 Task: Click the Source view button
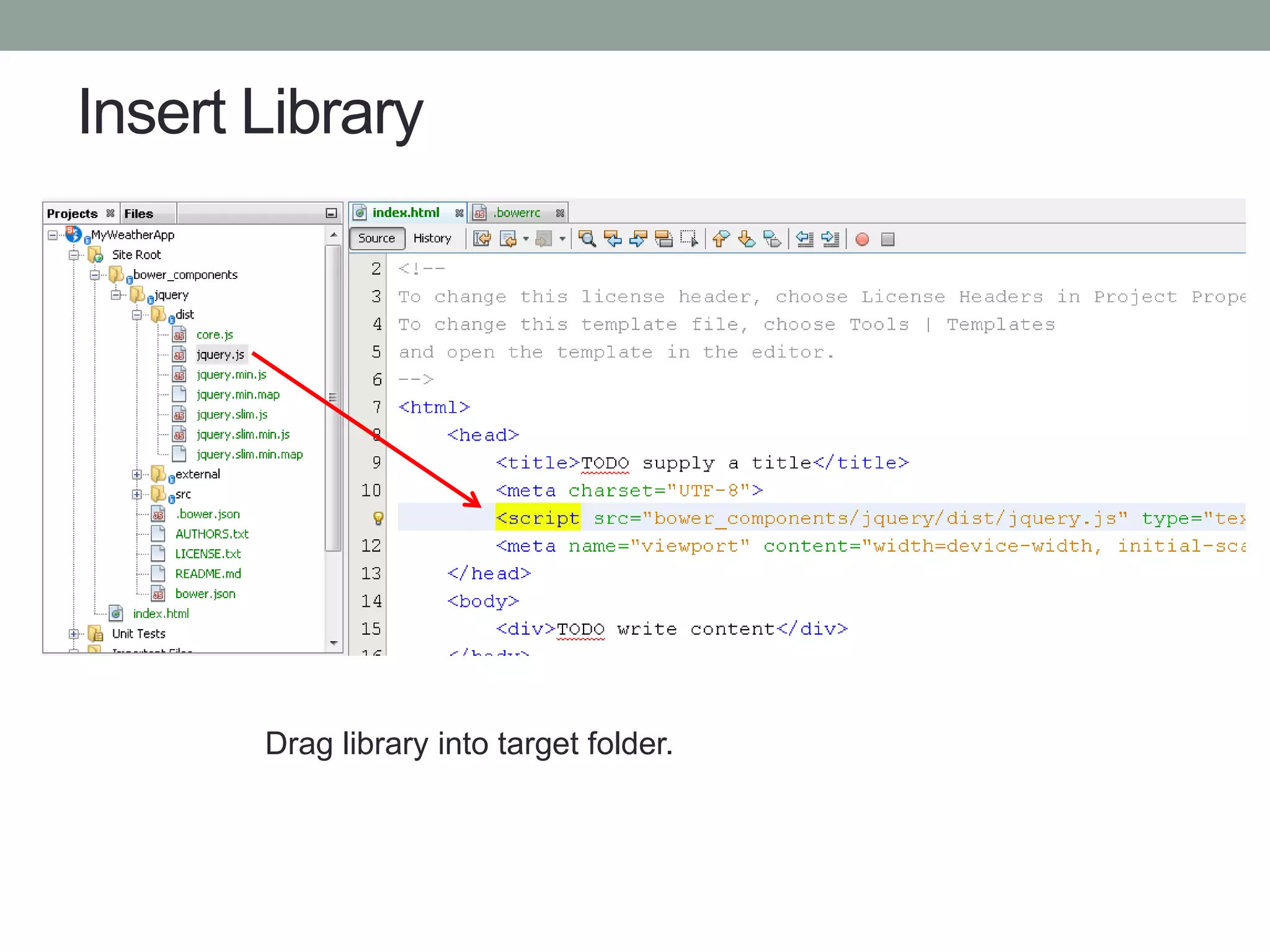(376, 239)
